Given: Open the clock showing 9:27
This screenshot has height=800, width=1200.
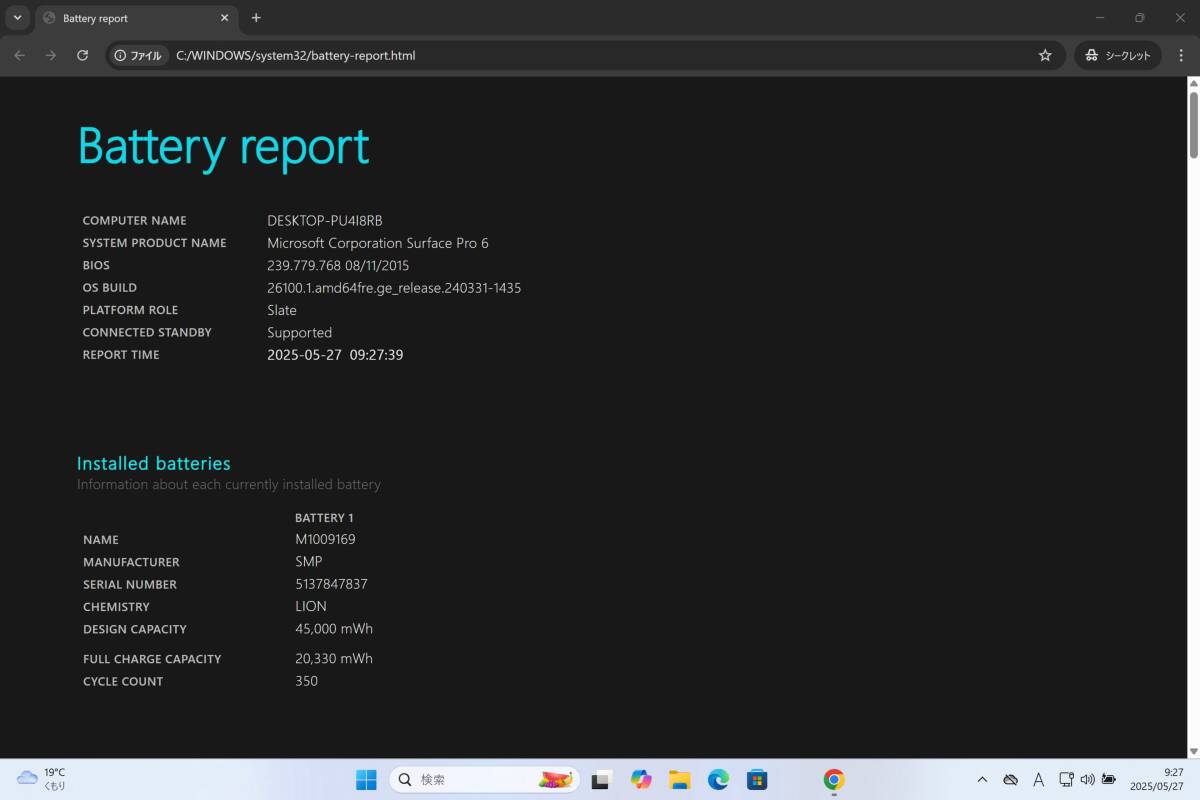Looking at the screenshot, I should point(1157,779).
